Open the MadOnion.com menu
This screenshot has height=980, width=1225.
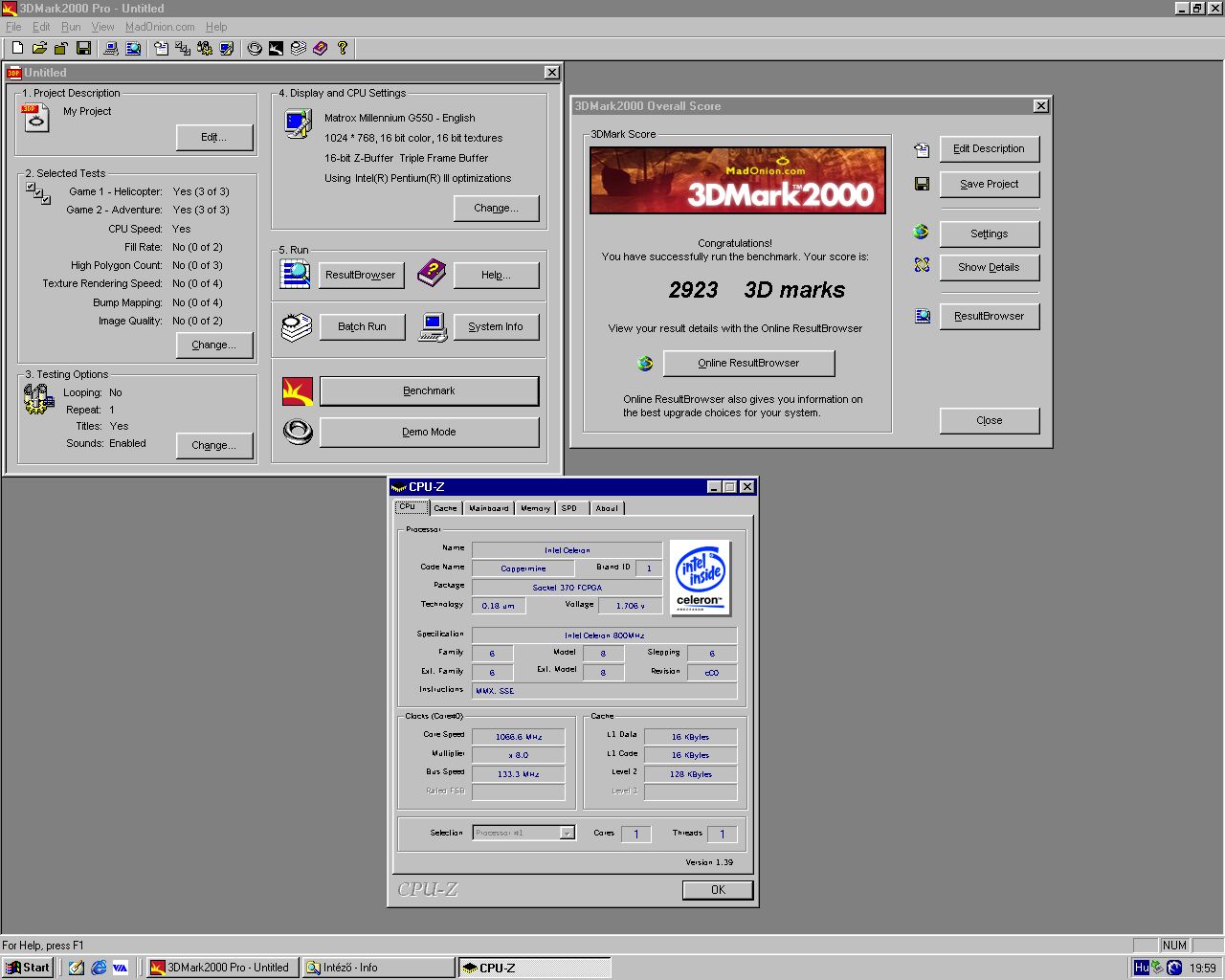click(x=160, y=27)
